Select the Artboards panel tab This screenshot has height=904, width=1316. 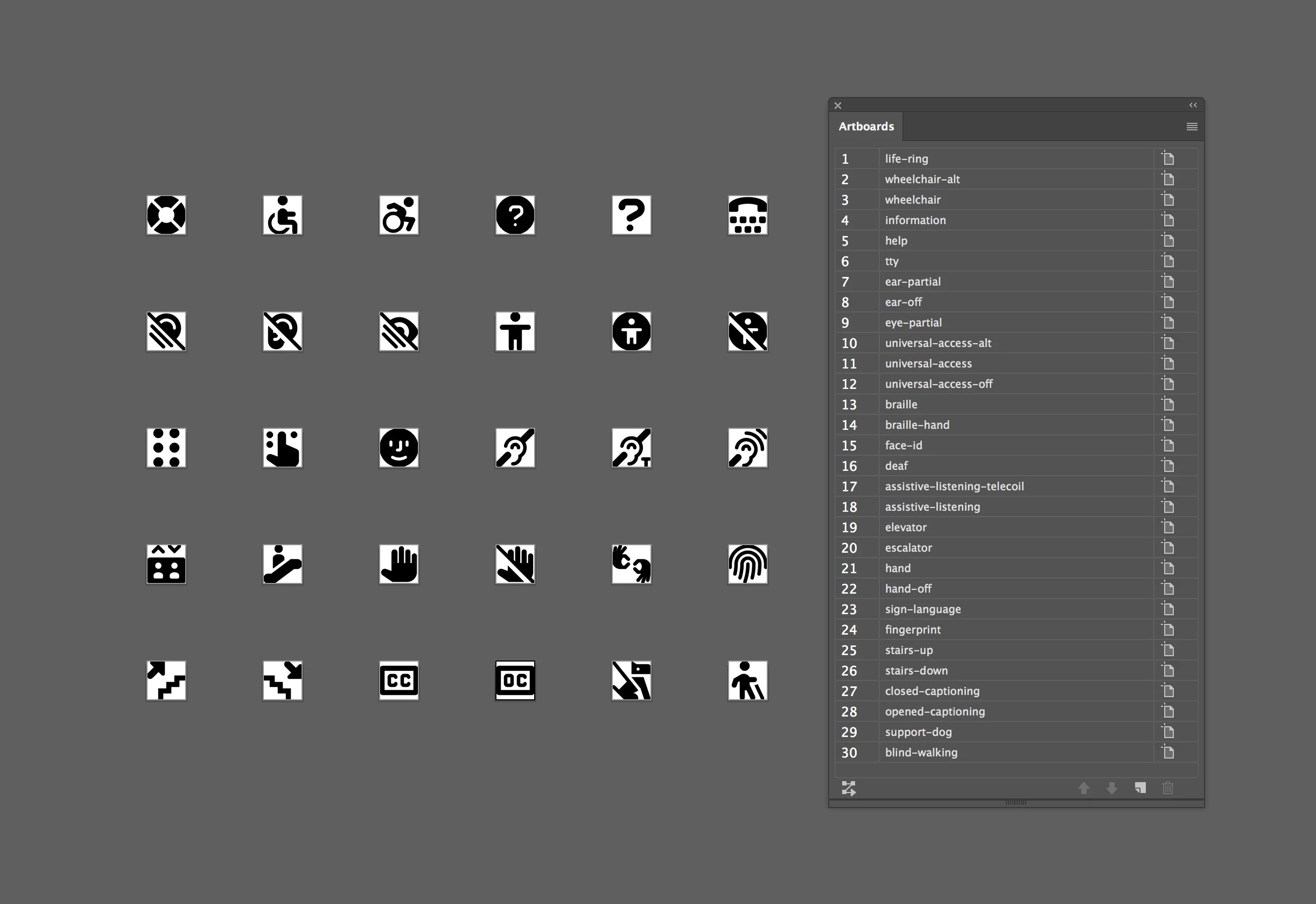866,126
